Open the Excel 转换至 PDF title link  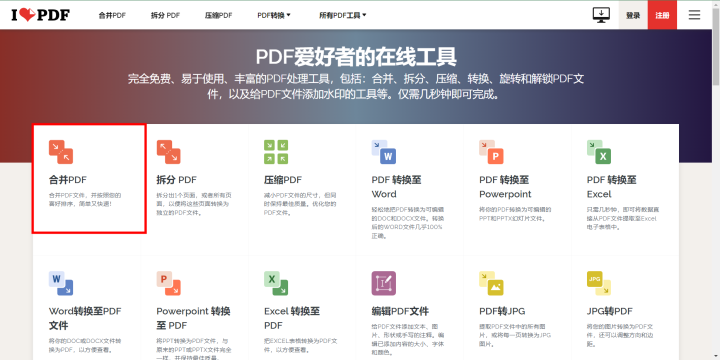point(292,318)
